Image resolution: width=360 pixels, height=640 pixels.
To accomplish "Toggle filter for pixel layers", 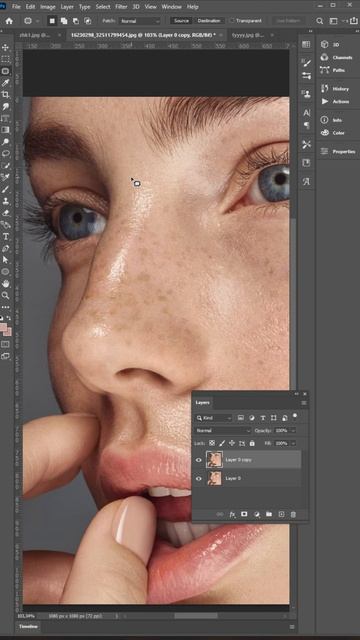I will pyautogui.click(x=241, y=418).
